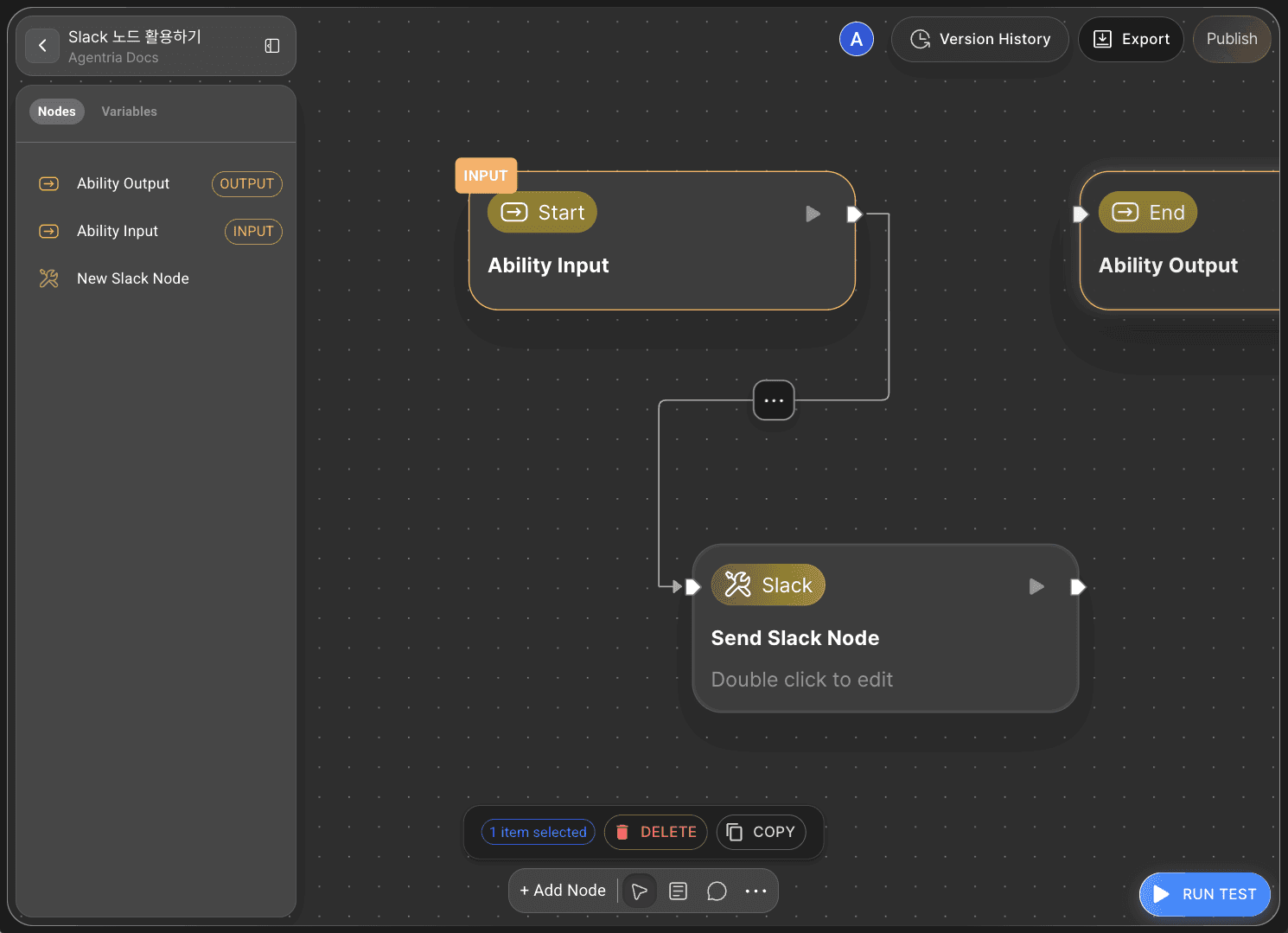Click the Agentria Docs subtitle
The height and width of the screenshot is (933, 1288).
pos(113,57)
